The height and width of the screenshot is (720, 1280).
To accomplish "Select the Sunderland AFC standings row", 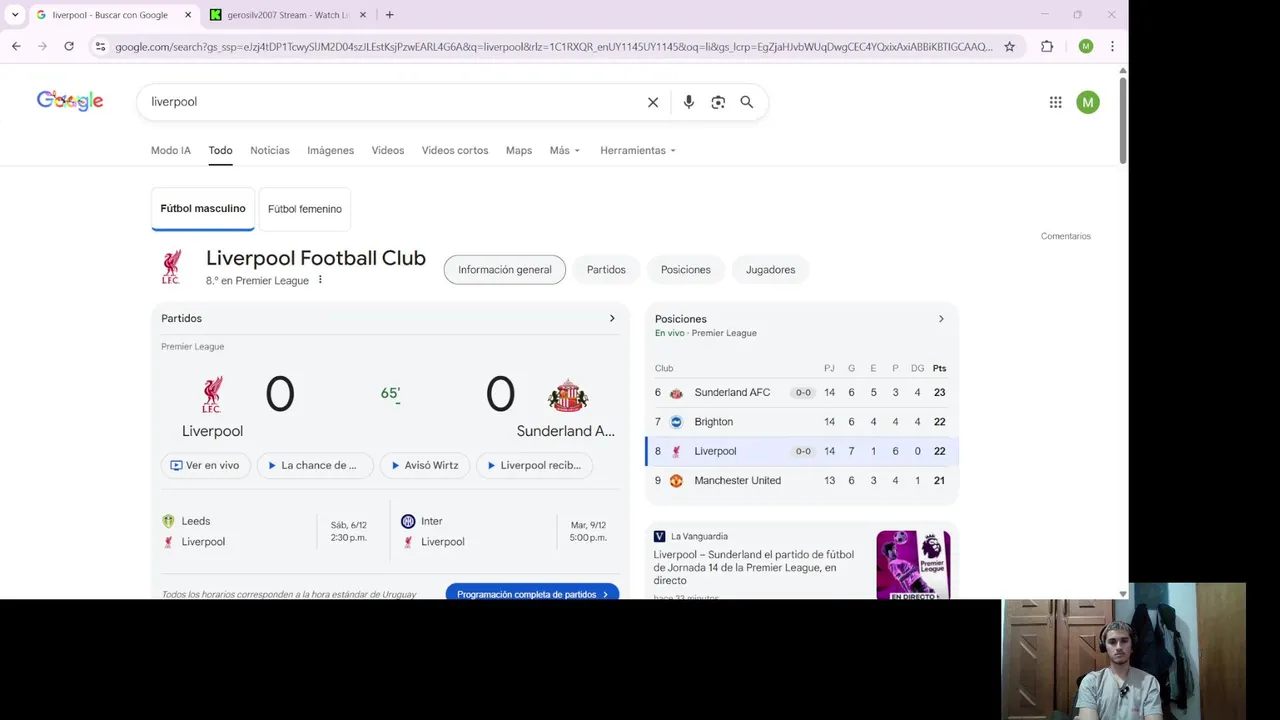I will point(802,393).
